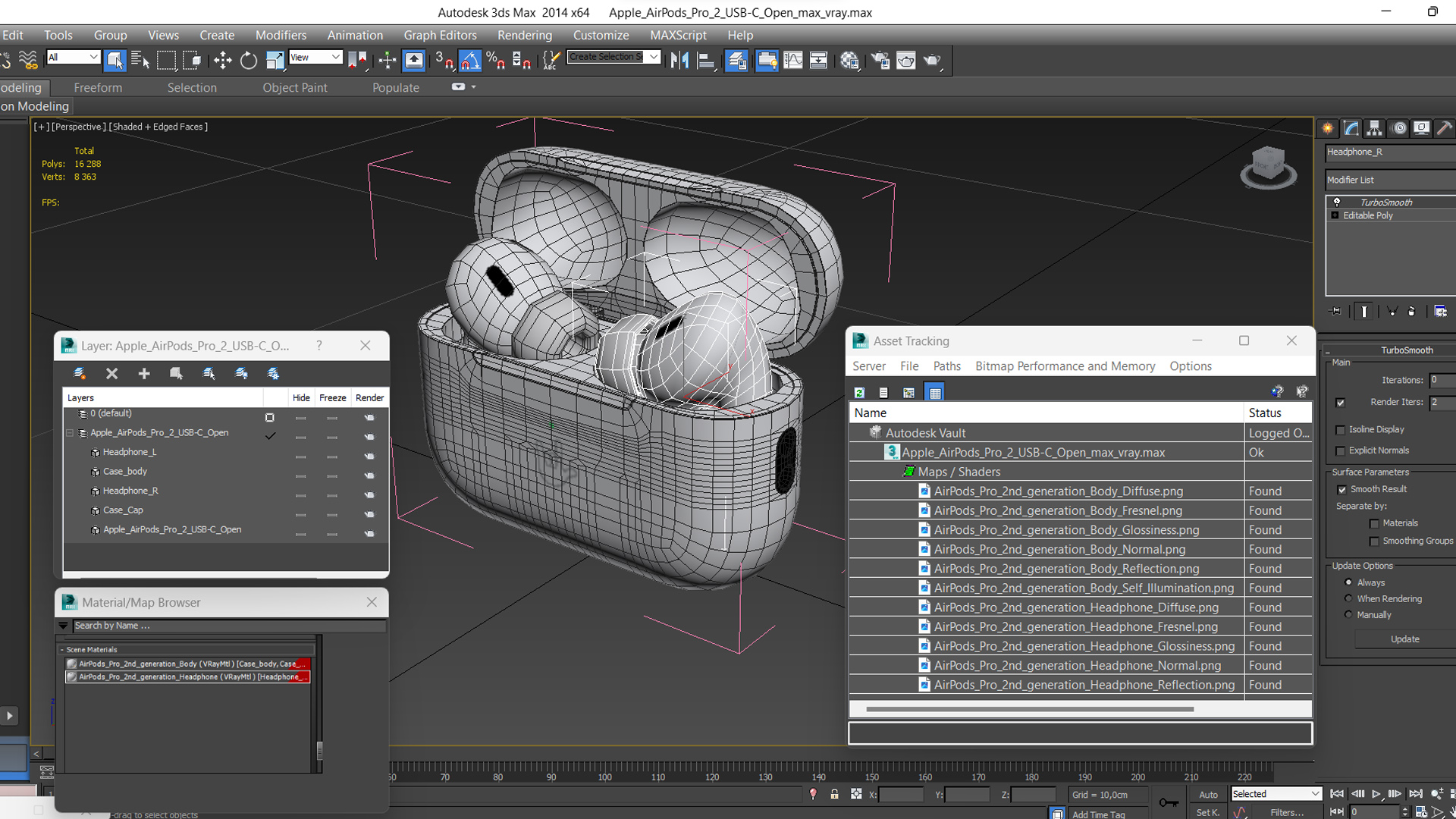Click the Mirror tool in the toolbar
The height and width of the screenshot is (819, 1456).
pyautogui.click(x=679, y=60)
